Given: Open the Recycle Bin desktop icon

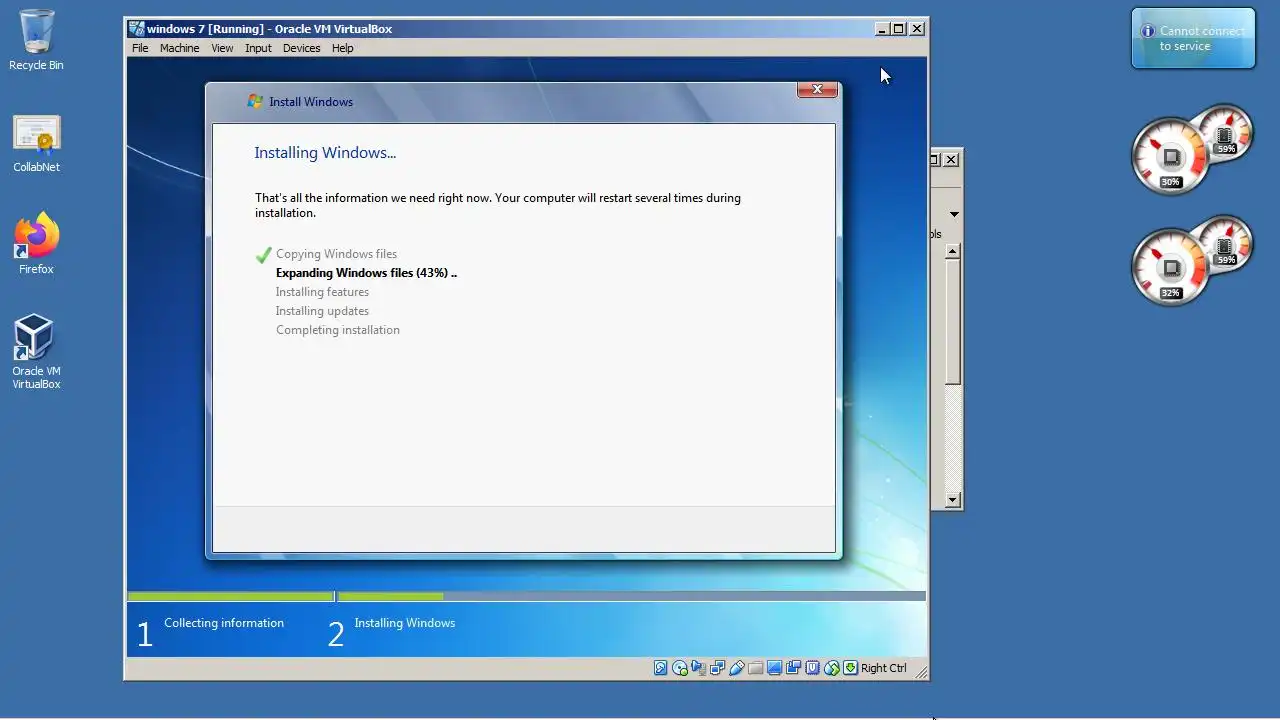Looking at the screenshot, I should pos(36,40).
